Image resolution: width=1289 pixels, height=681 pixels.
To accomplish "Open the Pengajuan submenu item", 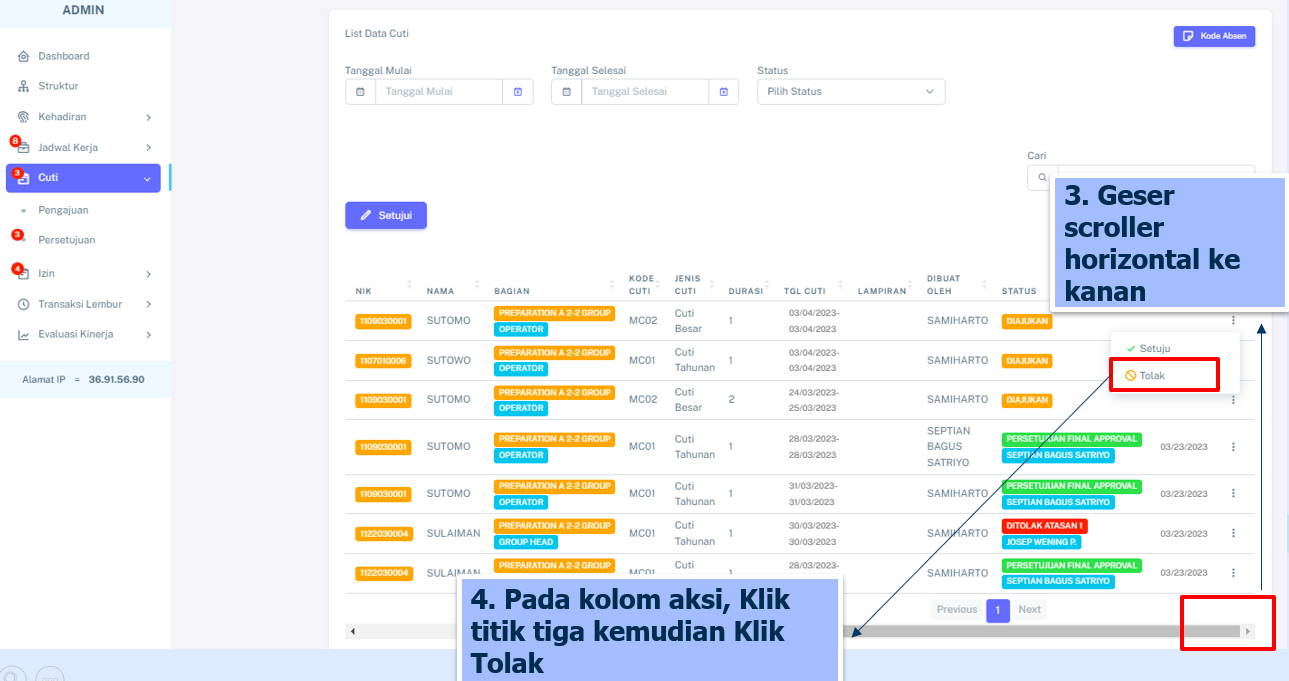I will coord(63,210).
